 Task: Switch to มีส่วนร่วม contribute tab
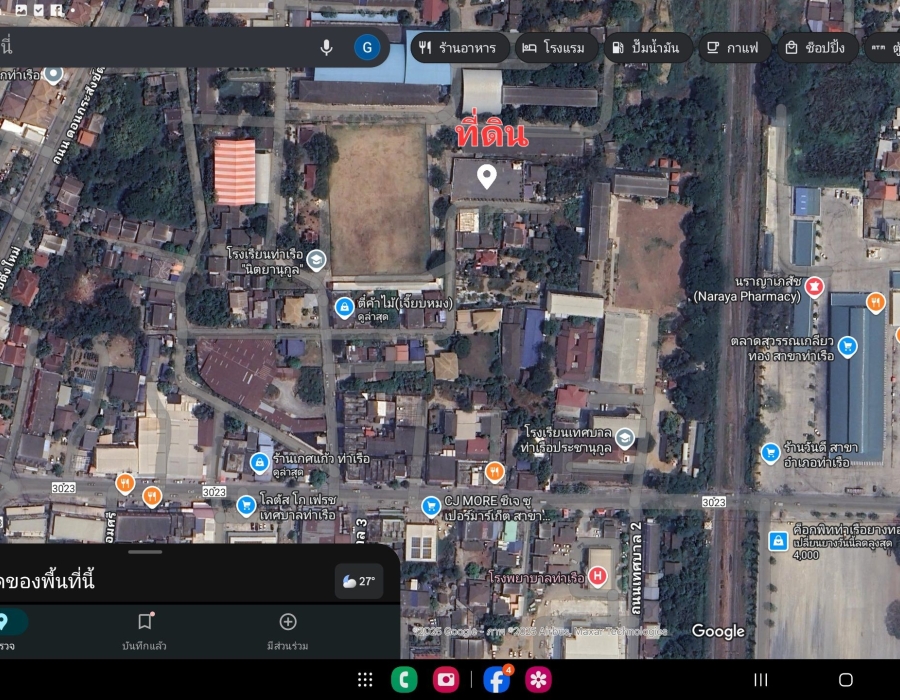(288, 631)
